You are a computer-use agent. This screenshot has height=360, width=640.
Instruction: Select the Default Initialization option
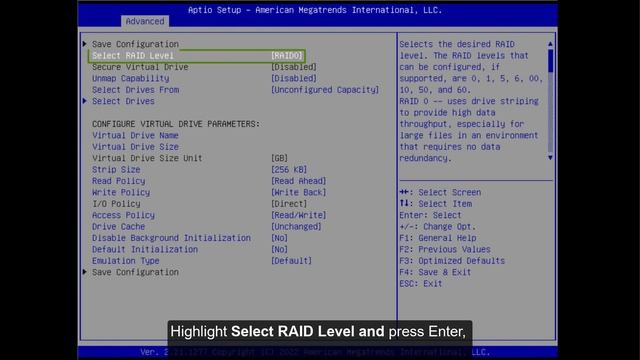145,250
